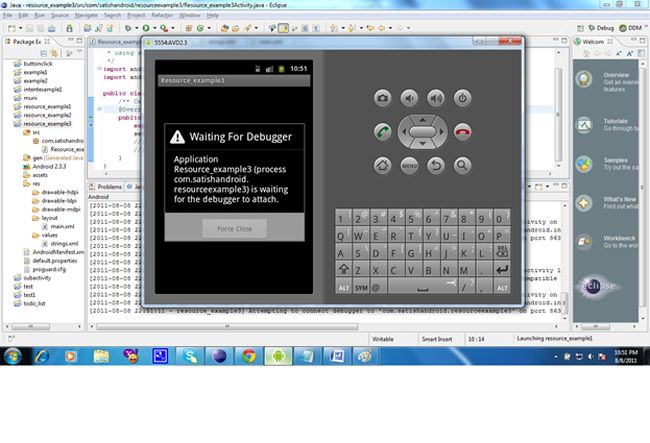650x443 pixels.
Task: Click the D-pad right arrow
Action: [x=442, y=132]
